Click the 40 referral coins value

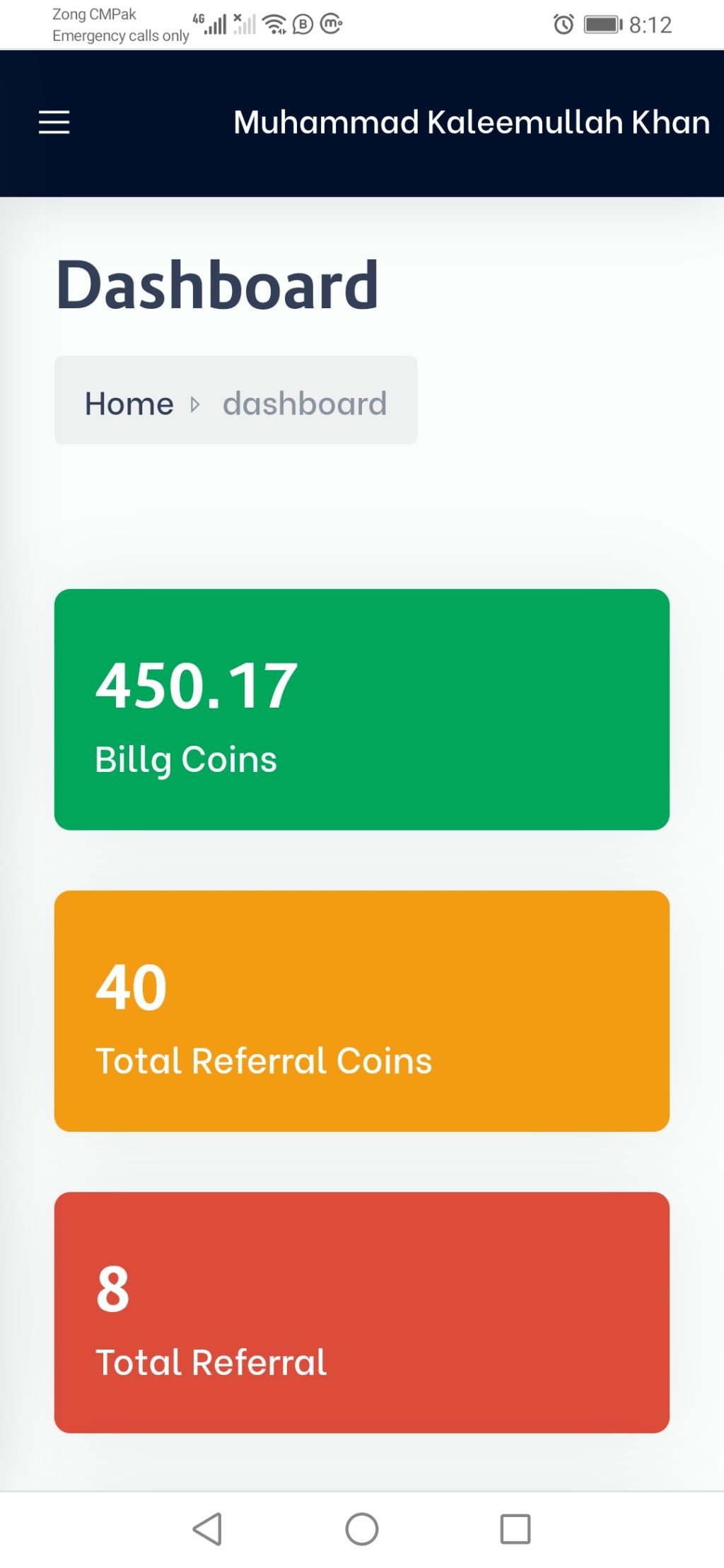(x=132, y=988)
